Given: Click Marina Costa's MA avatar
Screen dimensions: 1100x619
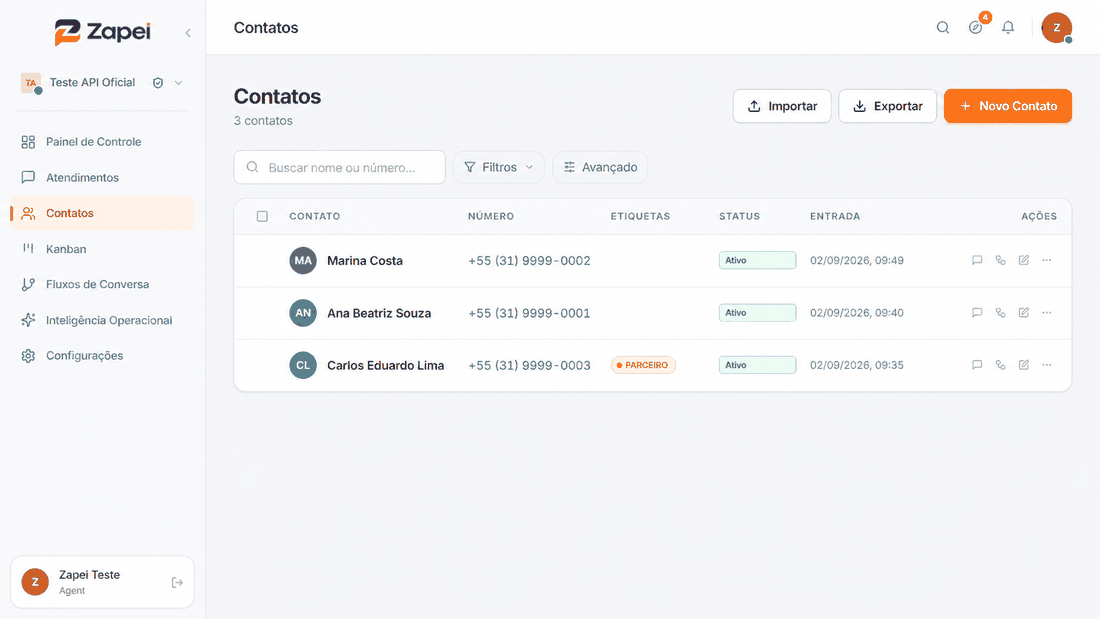Looking at the screenshot, I should click(x=303, y=260).
